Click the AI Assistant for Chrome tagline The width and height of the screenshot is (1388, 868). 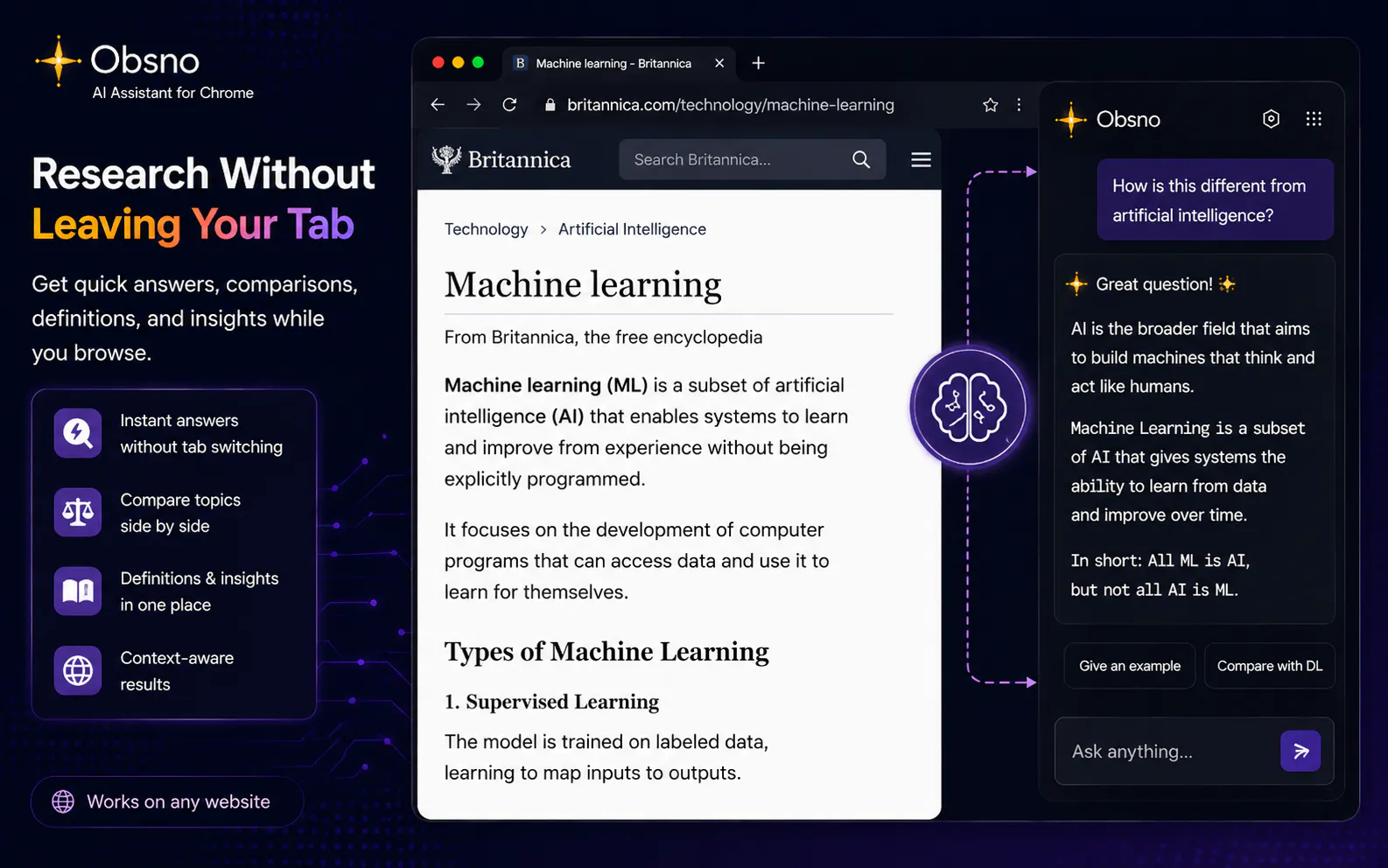tap(173, 93)
